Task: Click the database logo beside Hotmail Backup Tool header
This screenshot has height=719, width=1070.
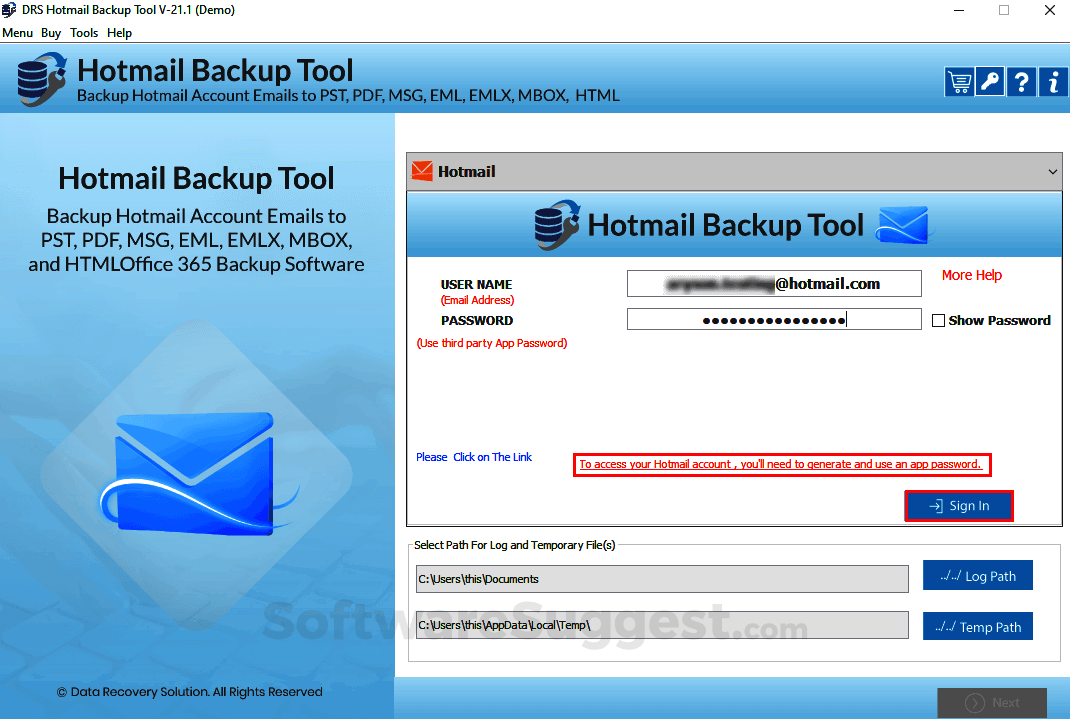Action: coord(557,224)
